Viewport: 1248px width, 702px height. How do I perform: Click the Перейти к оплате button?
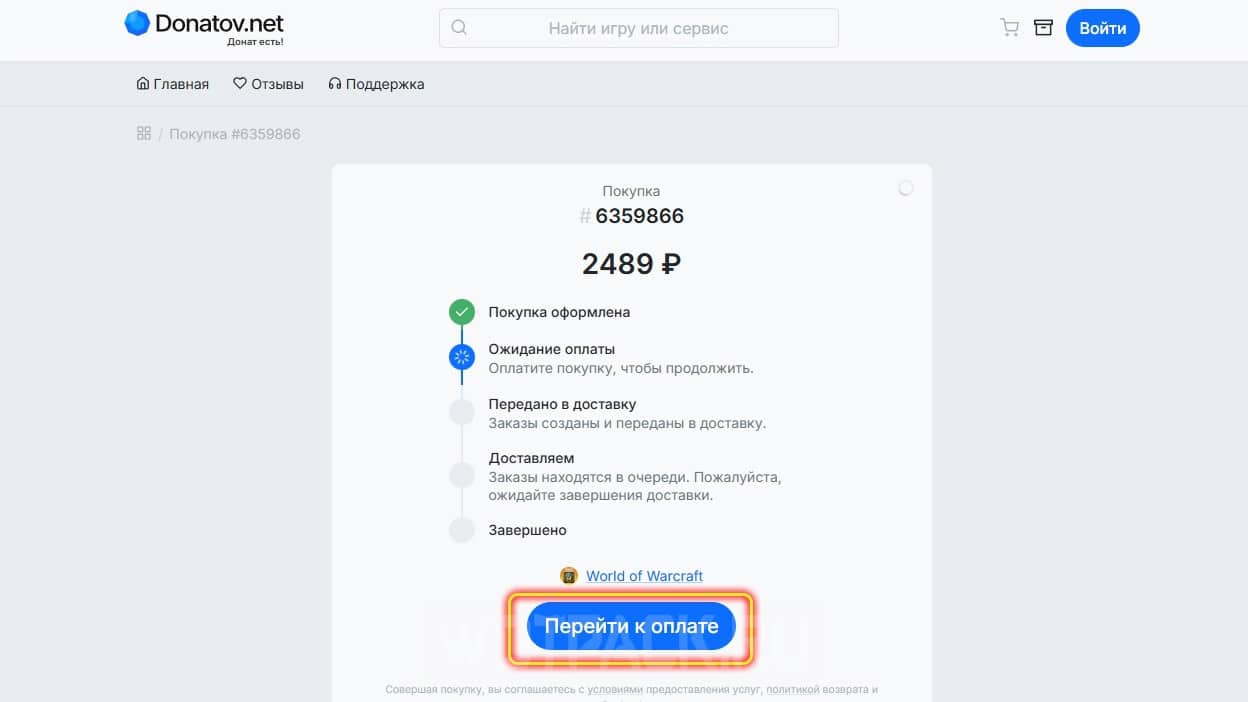pyautogui.click(x=631, y=627)
